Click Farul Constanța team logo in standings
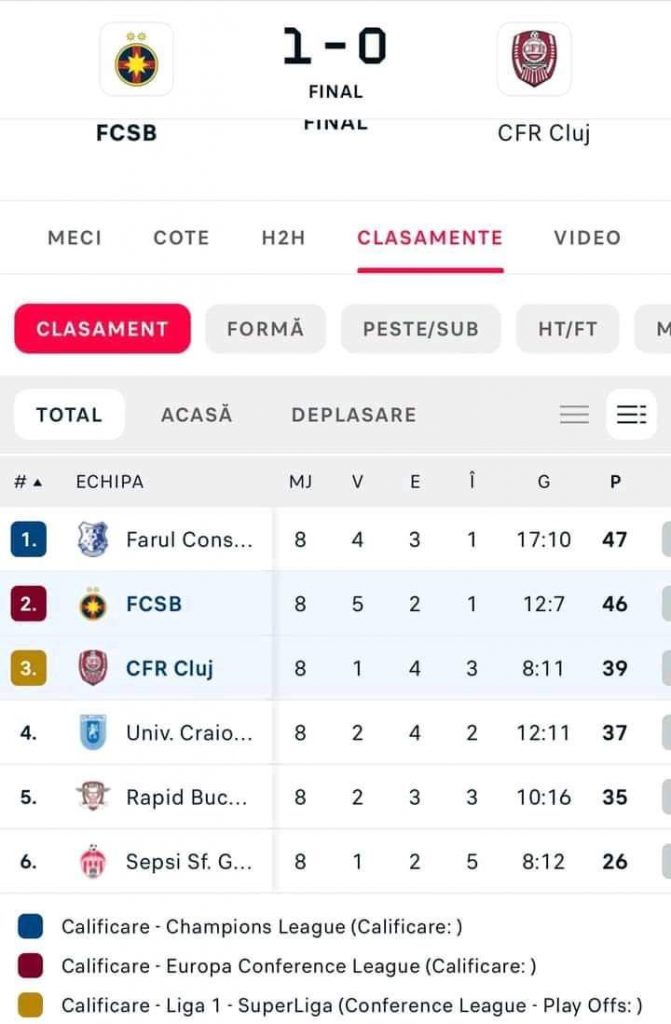 [93, 540]
